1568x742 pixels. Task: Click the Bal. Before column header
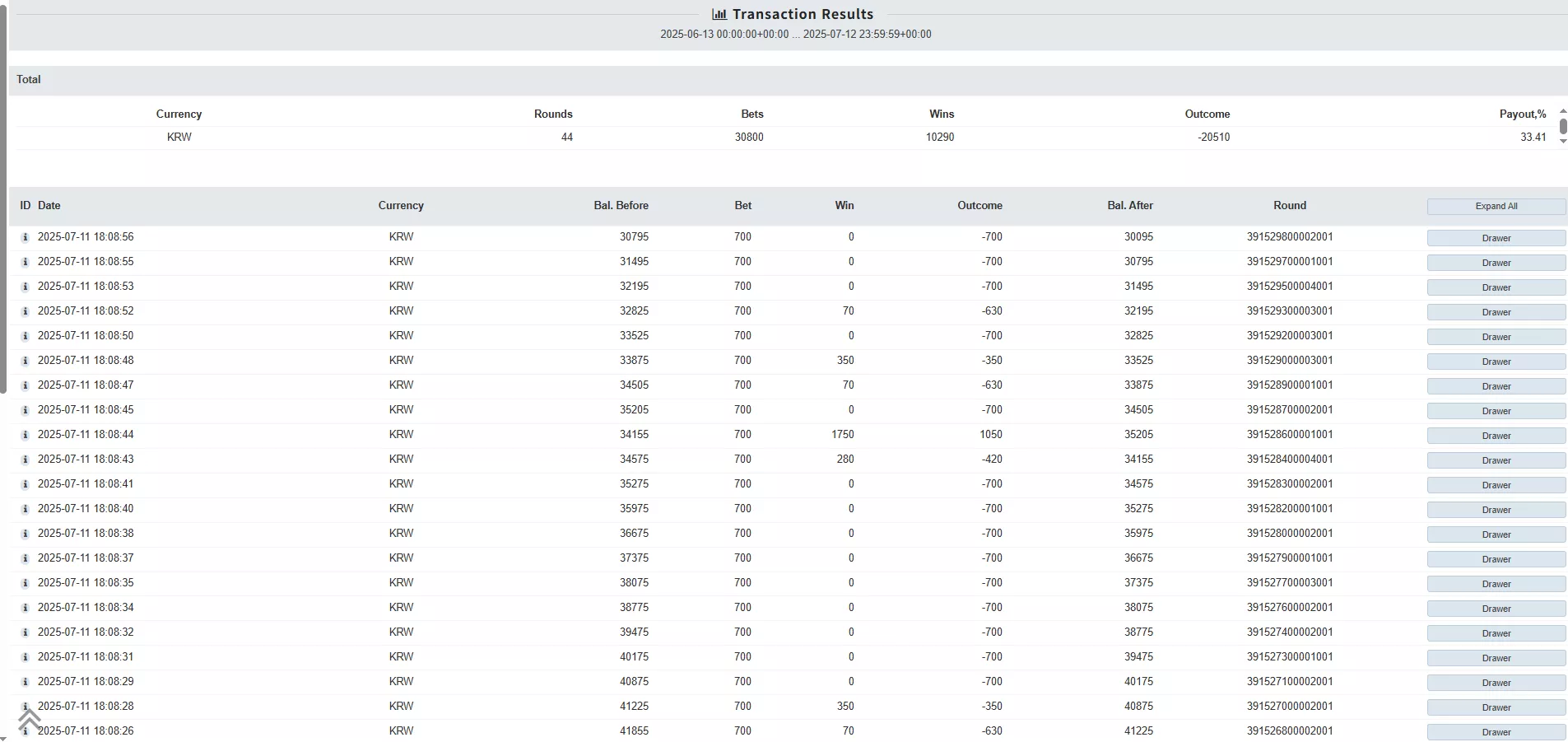[x=621, y=206]
